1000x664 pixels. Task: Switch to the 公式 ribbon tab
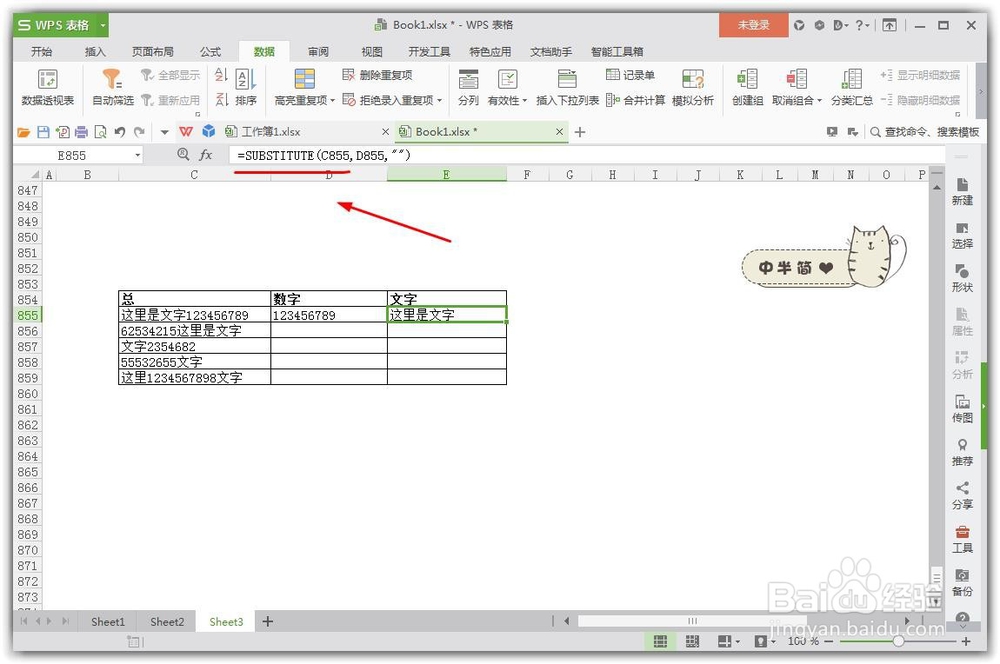click(x=210, y=51)
